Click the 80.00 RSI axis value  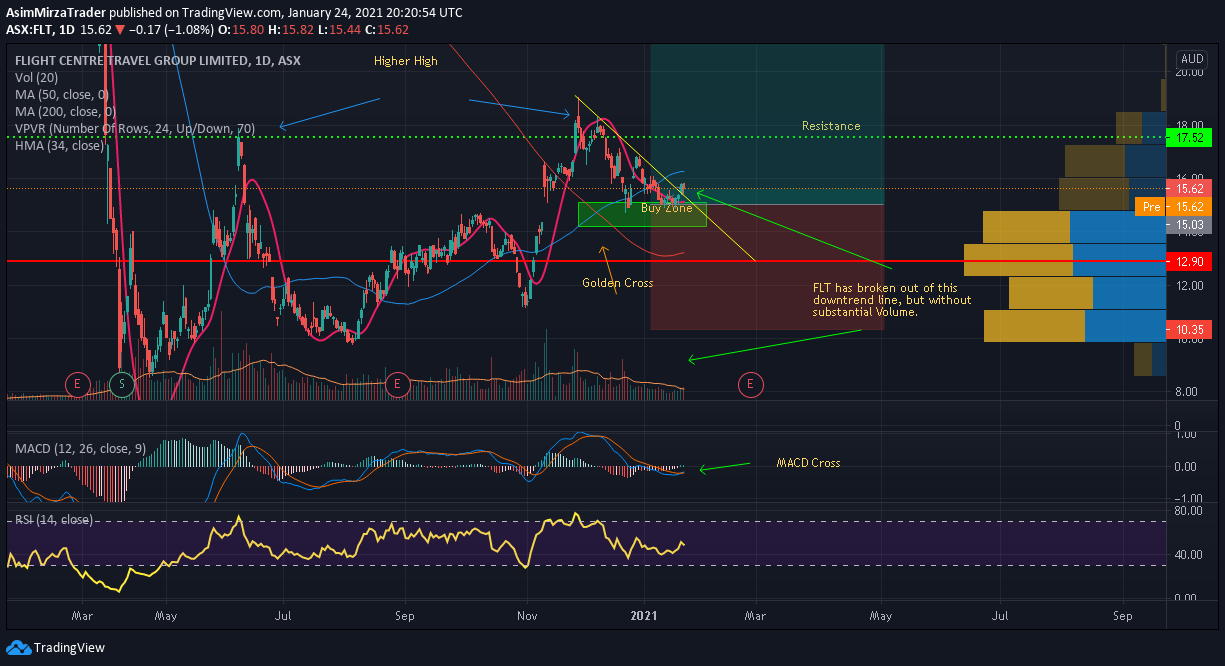[x=1190, y=511]
